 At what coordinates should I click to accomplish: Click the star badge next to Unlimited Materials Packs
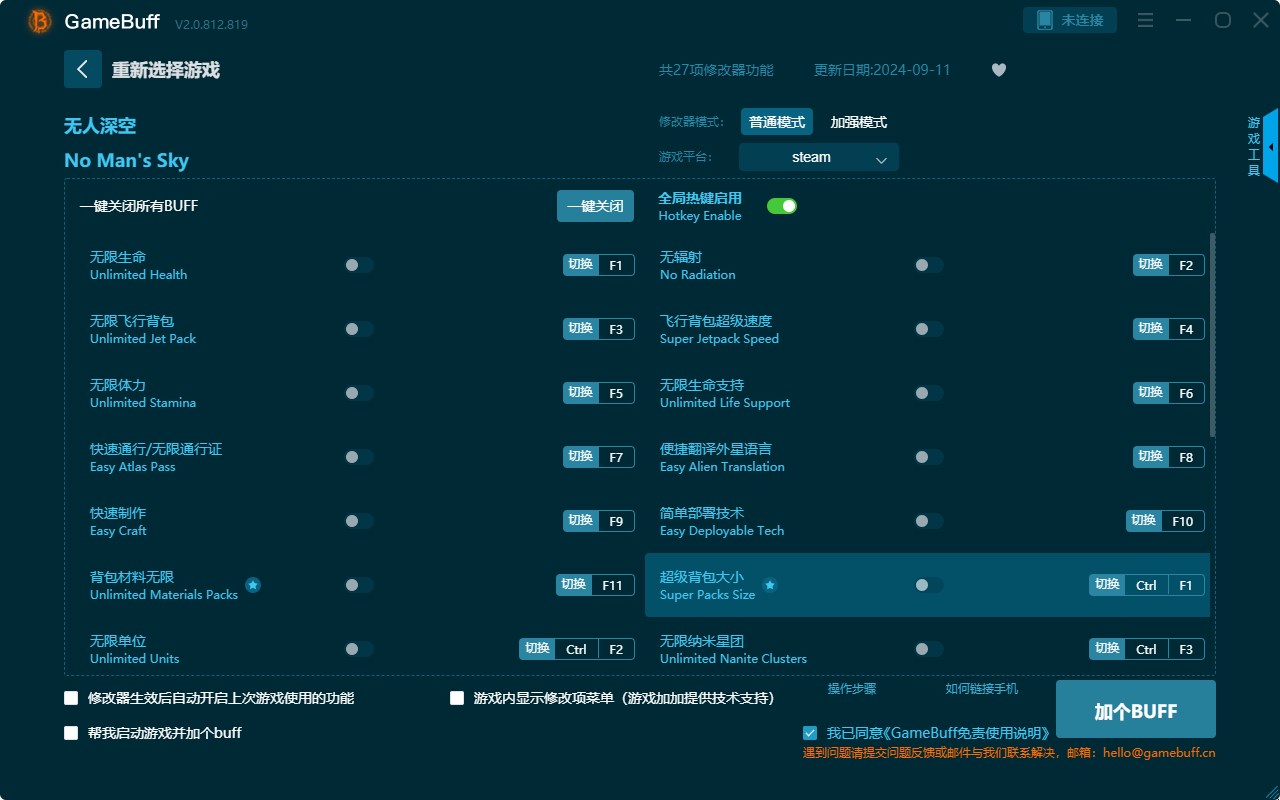pyautogui.click(x=253, y=586)
